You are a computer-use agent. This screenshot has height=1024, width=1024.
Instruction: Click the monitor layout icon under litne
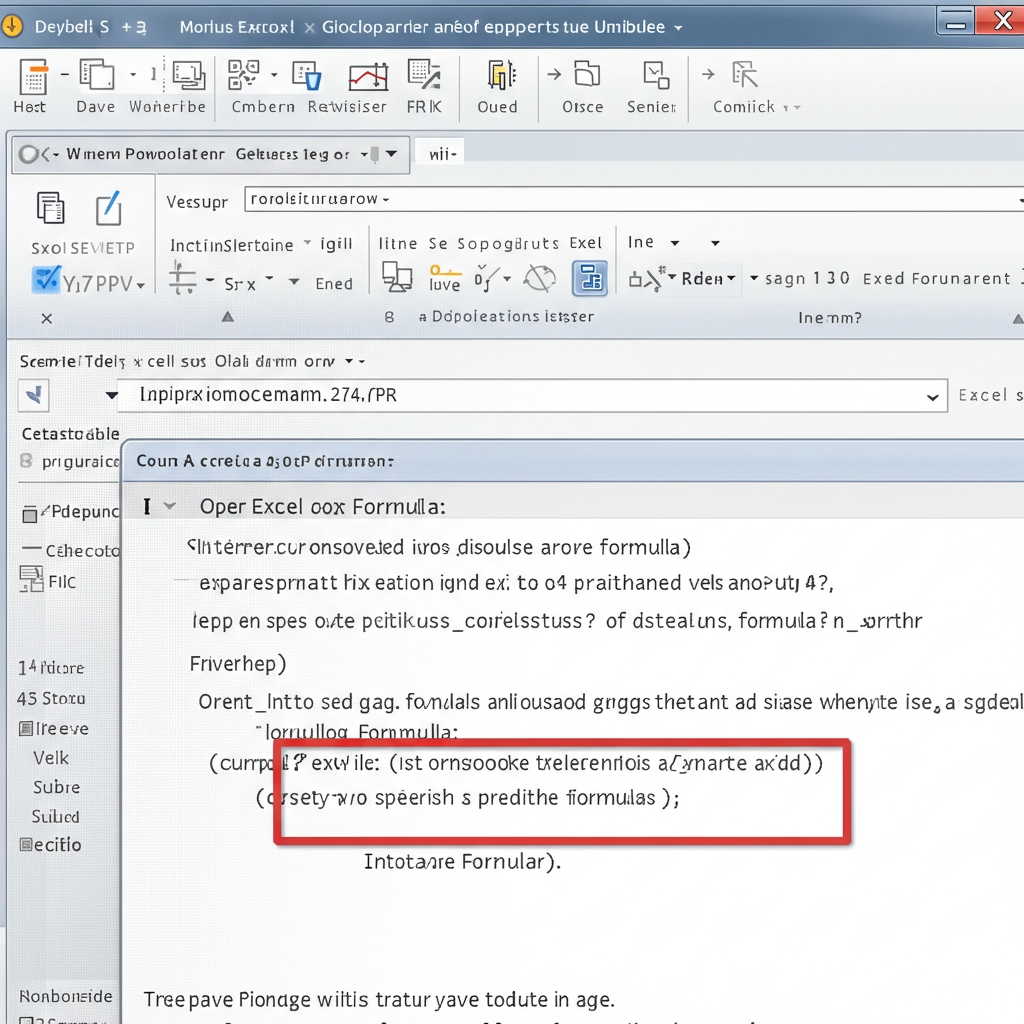click(x=397, y=278)
